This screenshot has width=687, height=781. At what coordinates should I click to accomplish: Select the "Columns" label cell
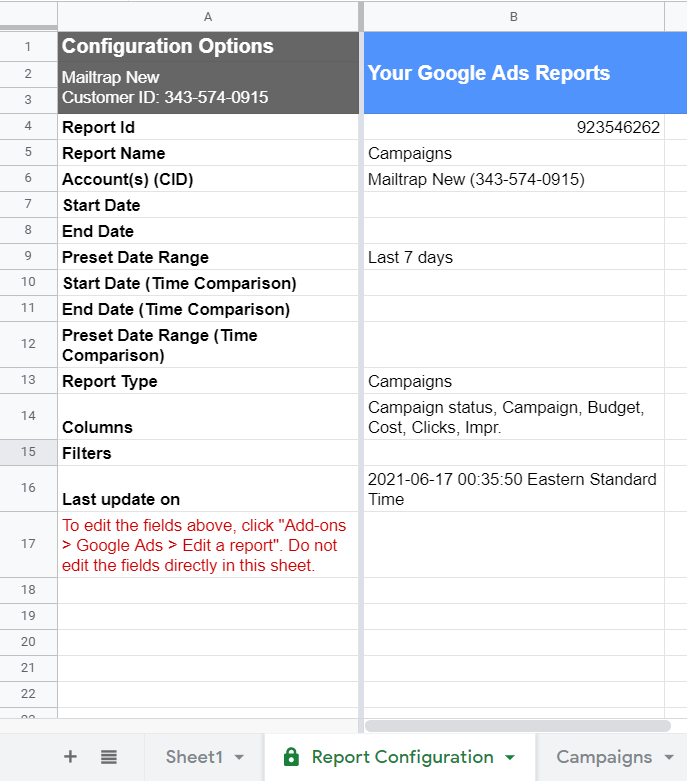pos(208,417)
